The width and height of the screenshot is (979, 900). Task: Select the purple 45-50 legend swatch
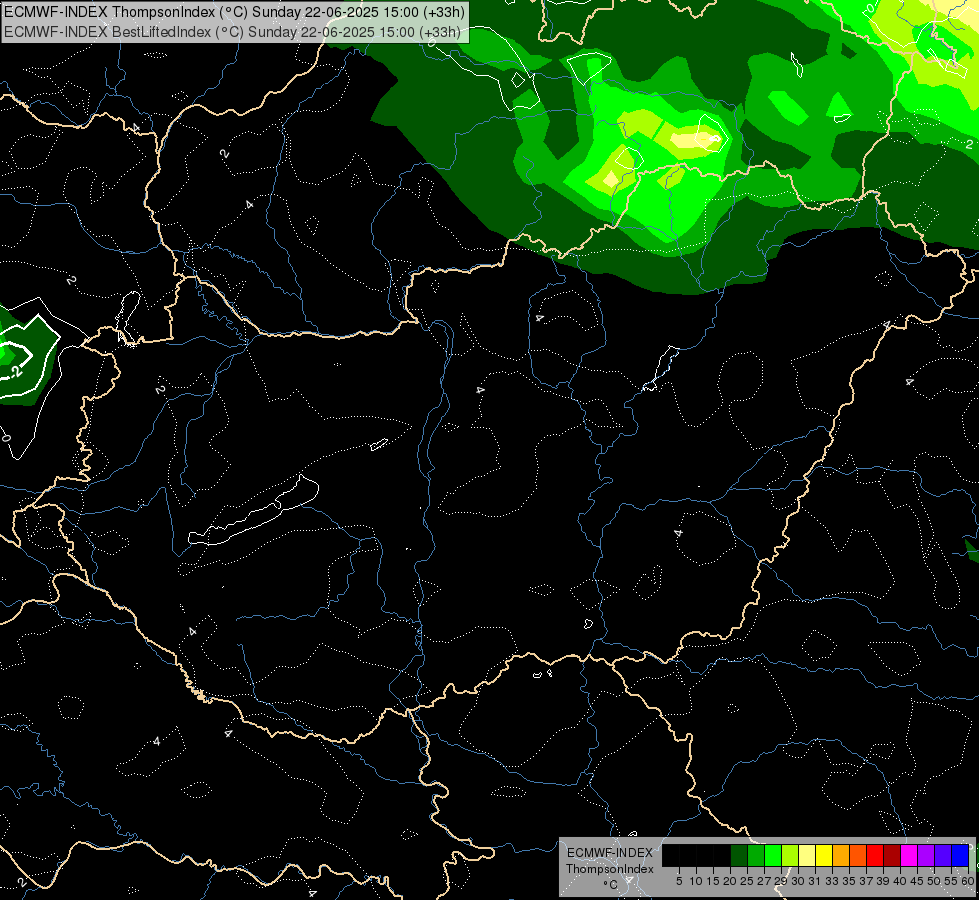click(925, 856)
